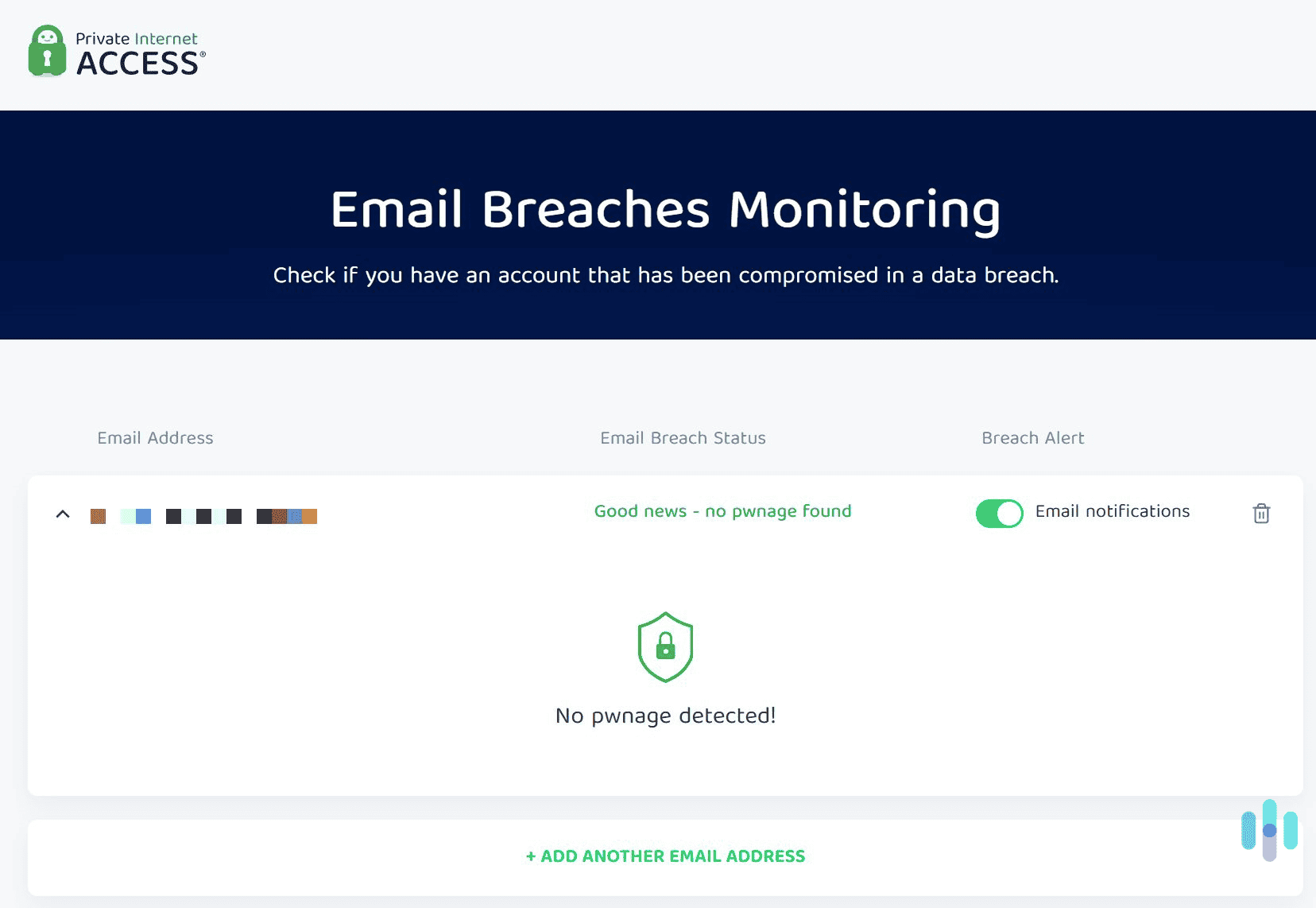Click the 'Good news - no pwnage found' status
This screenshot has width=1316, height=908.
click(x=722, y=511)
